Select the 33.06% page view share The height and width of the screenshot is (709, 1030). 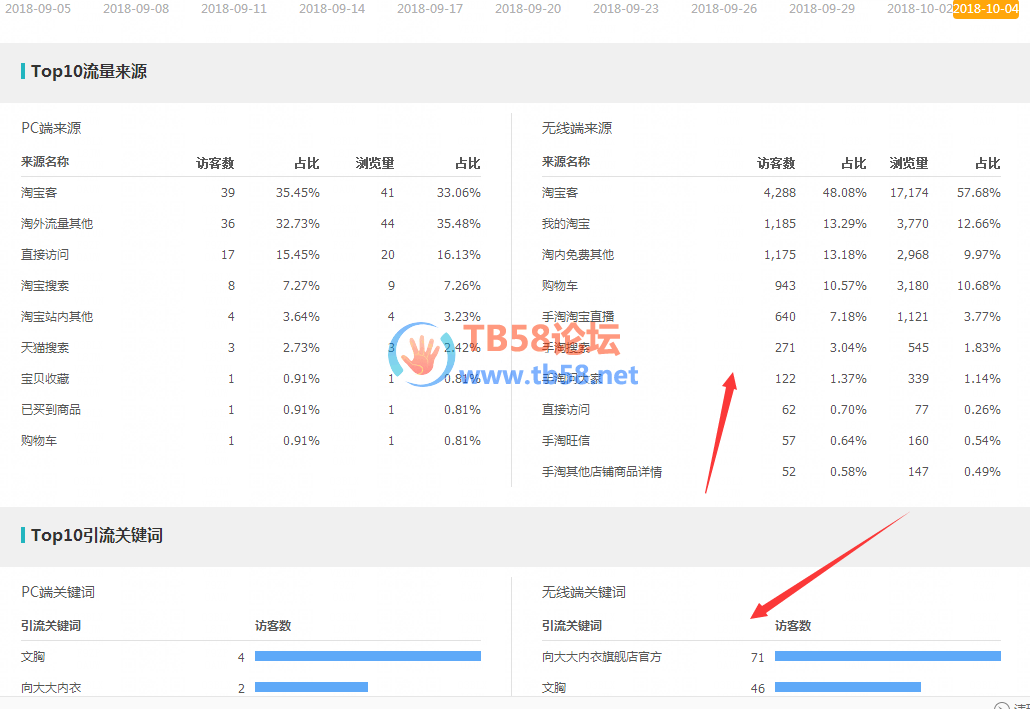tap(459, 193)
